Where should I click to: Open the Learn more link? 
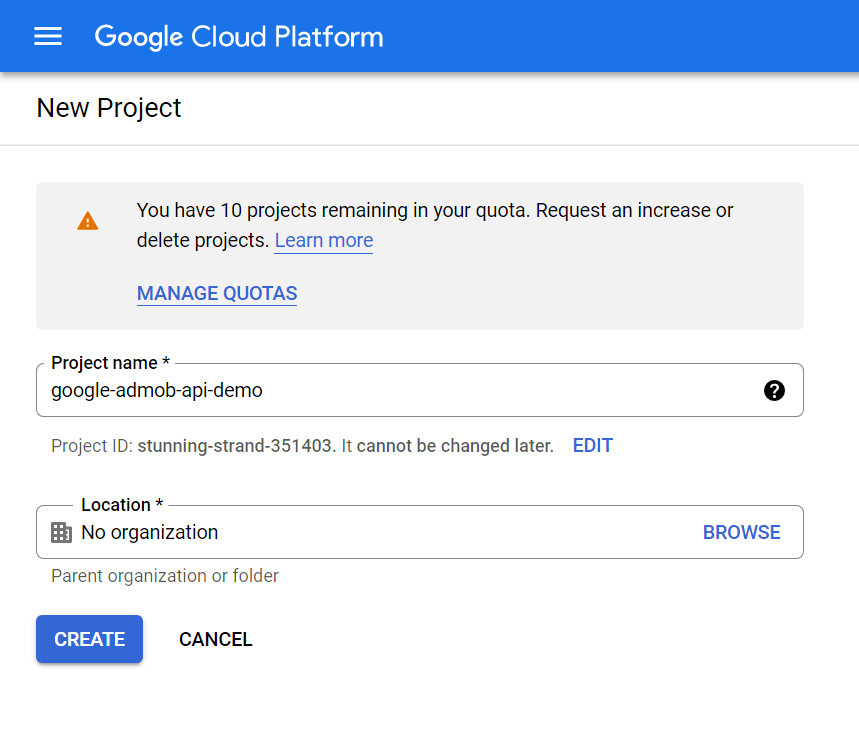(324, 240)
